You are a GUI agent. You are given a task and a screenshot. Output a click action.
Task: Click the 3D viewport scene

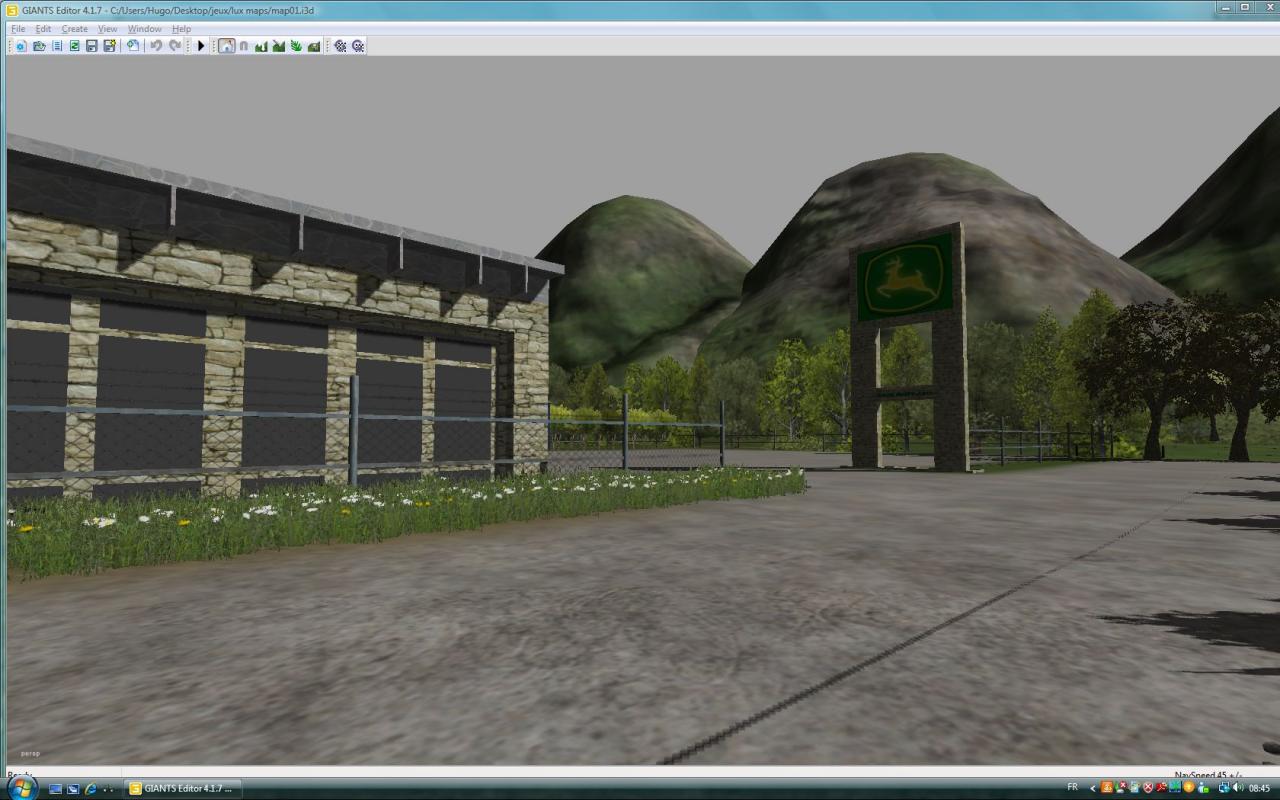click(642, 410)
